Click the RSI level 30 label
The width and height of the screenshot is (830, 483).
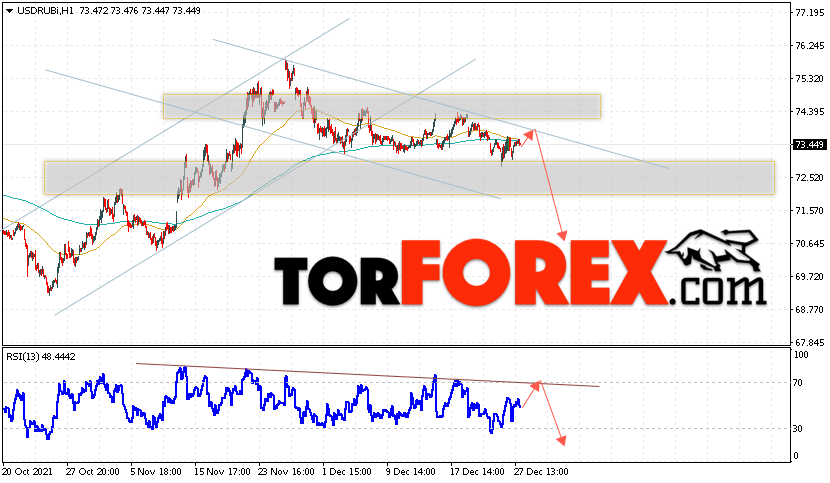pyautogui.click(x=798, y=428)
